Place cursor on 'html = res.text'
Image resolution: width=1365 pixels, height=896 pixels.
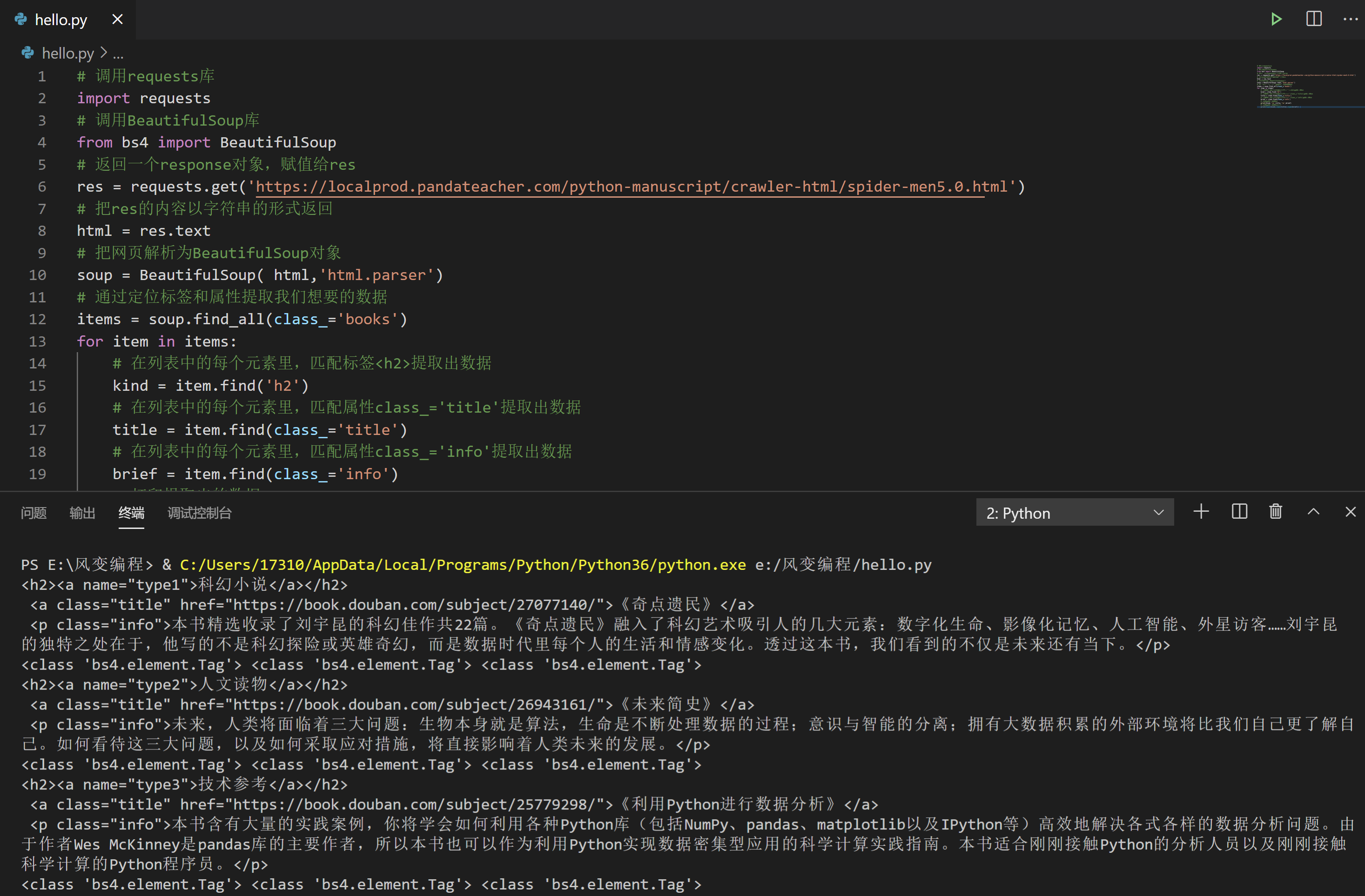[x=144, y=231]
